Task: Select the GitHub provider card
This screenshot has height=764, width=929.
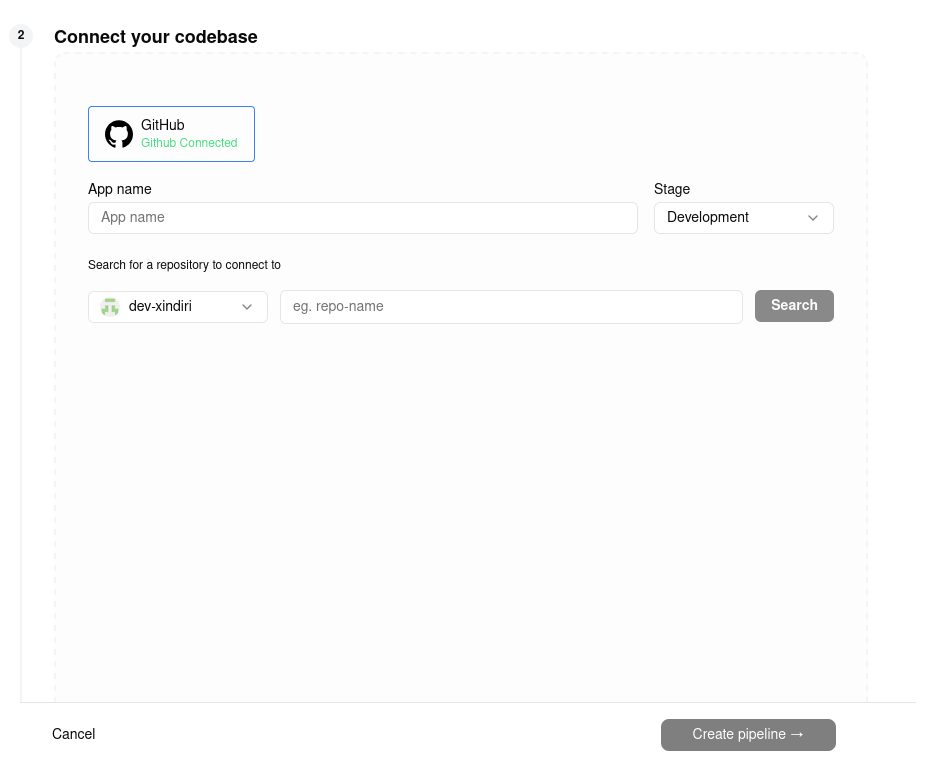Action: [171, 134]
